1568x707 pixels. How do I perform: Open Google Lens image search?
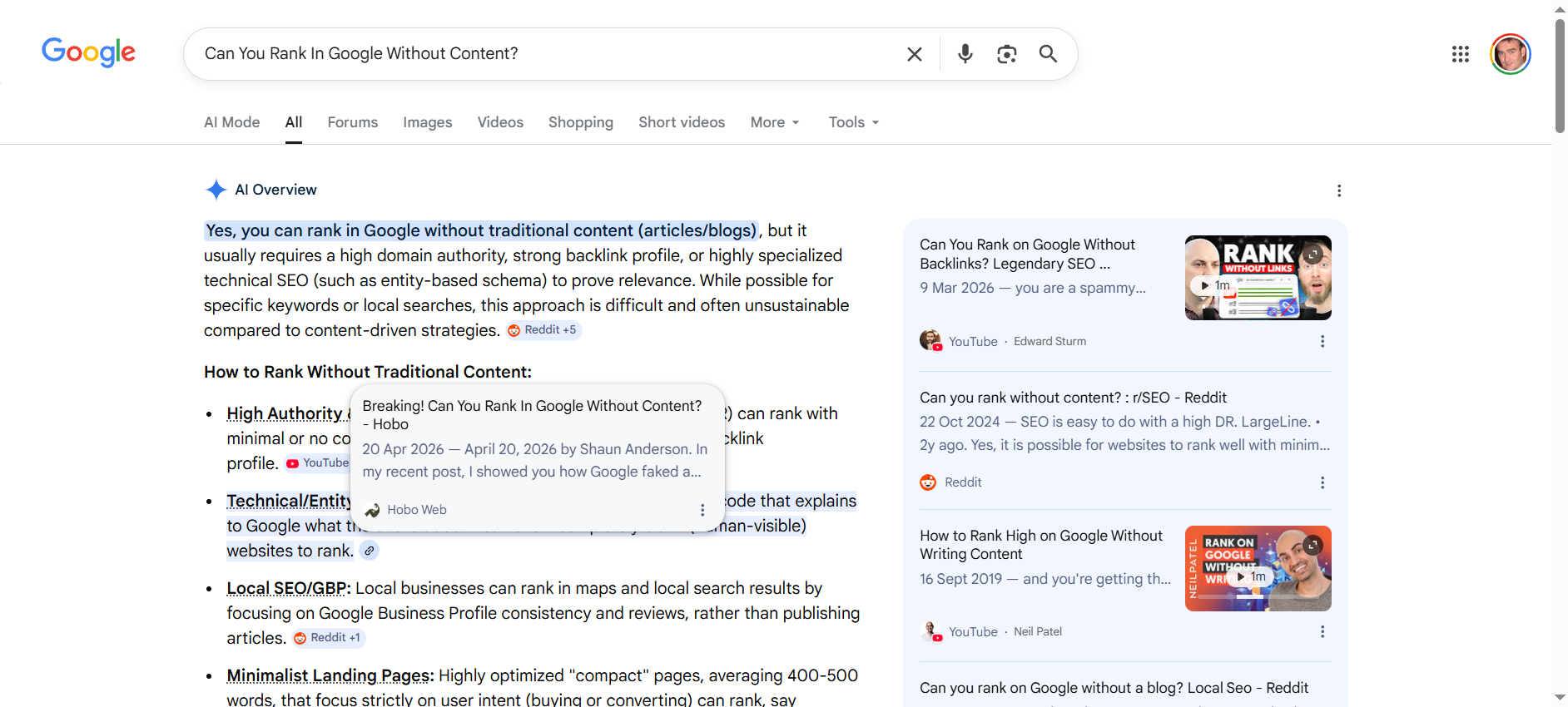pyautogui.click(x=1006, y=54)
